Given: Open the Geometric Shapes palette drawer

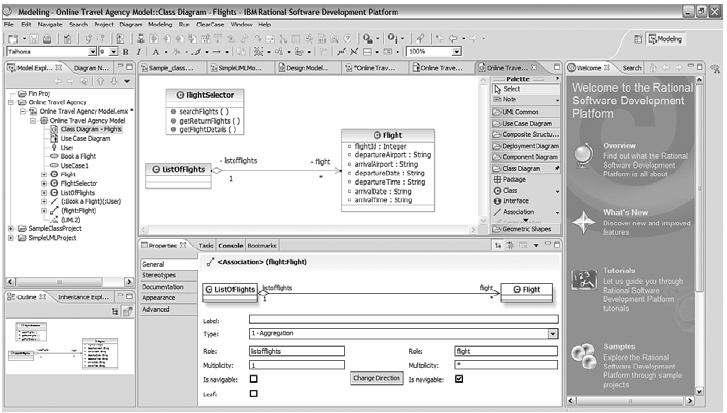Looking at the screenshot, I should 525,229.
